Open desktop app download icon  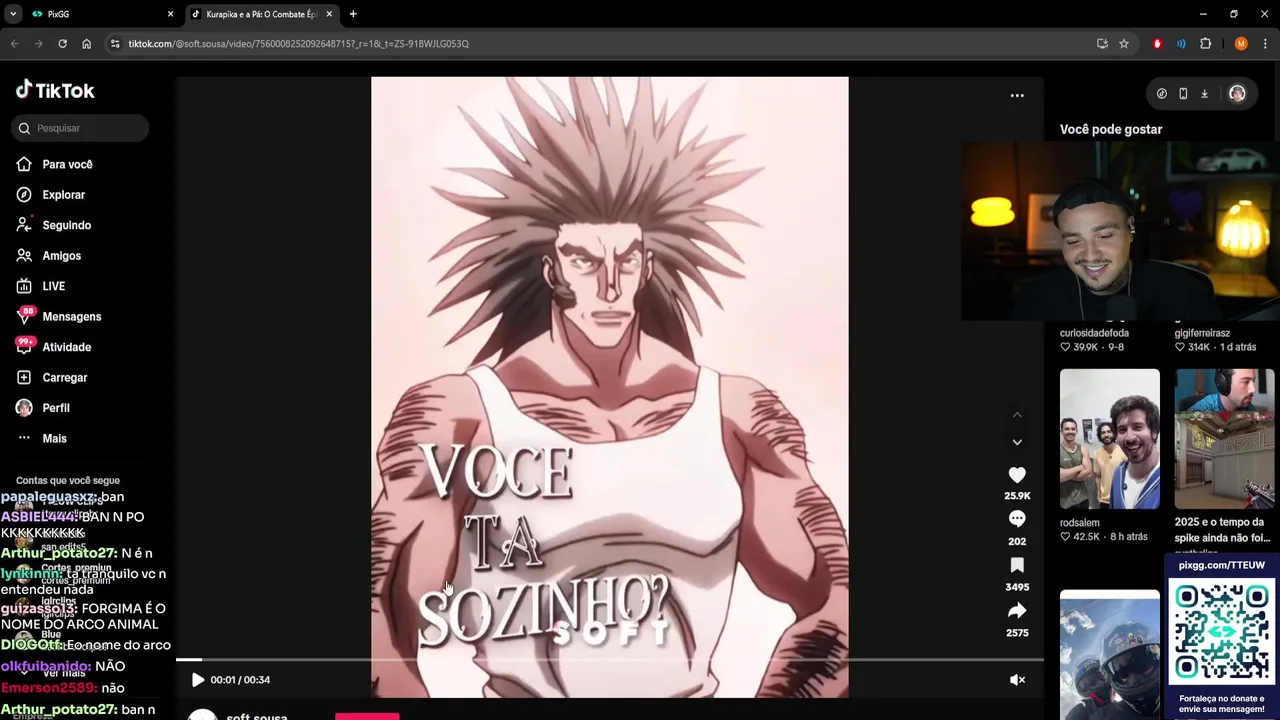[1204, 94]
